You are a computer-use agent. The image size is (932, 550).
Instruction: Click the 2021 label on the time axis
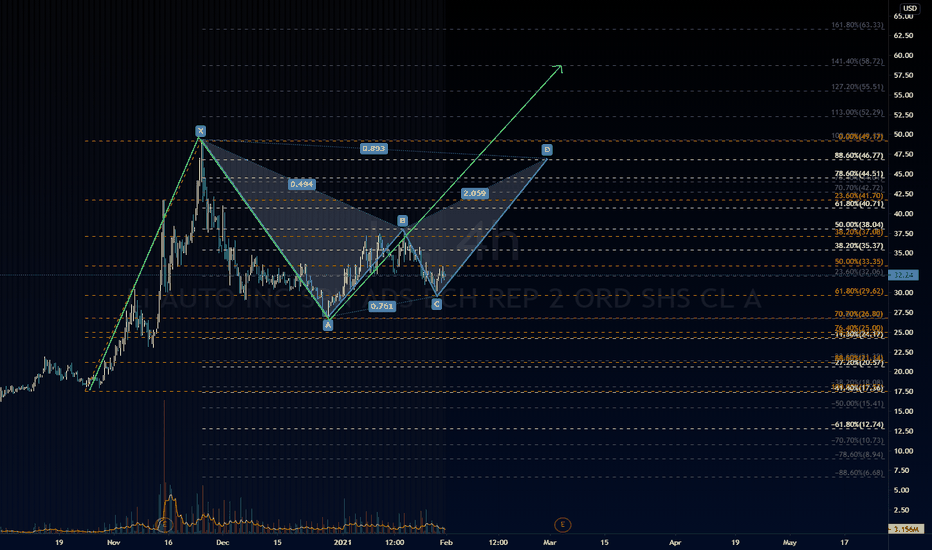coord(342,542)
